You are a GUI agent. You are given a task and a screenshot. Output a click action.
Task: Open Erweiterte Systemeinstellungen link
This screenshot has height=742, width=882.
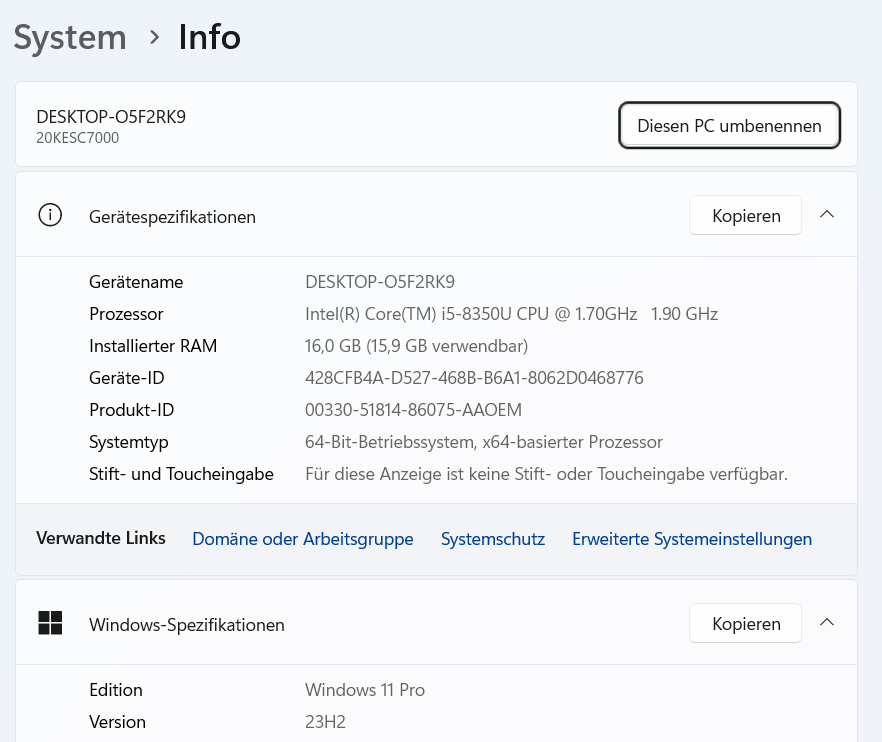click(x=692, y=539)
